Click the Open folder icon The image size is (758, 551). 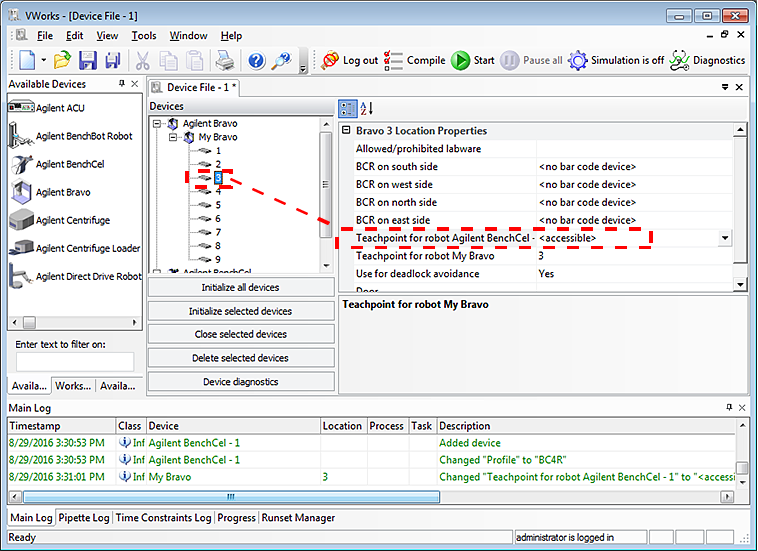62,60
